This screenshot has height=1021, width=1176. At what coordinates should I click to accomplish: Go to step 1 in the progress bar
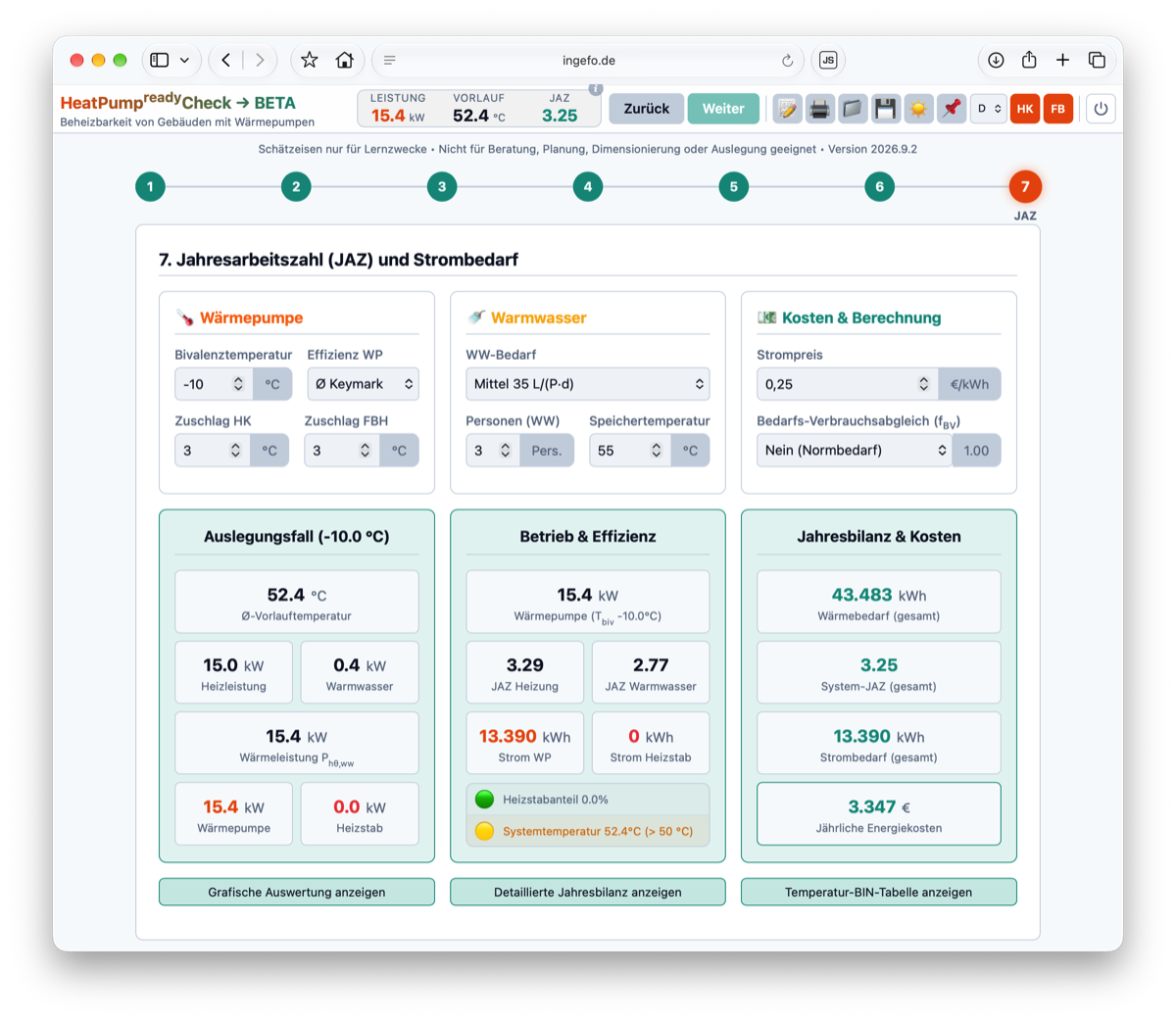(x=150, y=186)
